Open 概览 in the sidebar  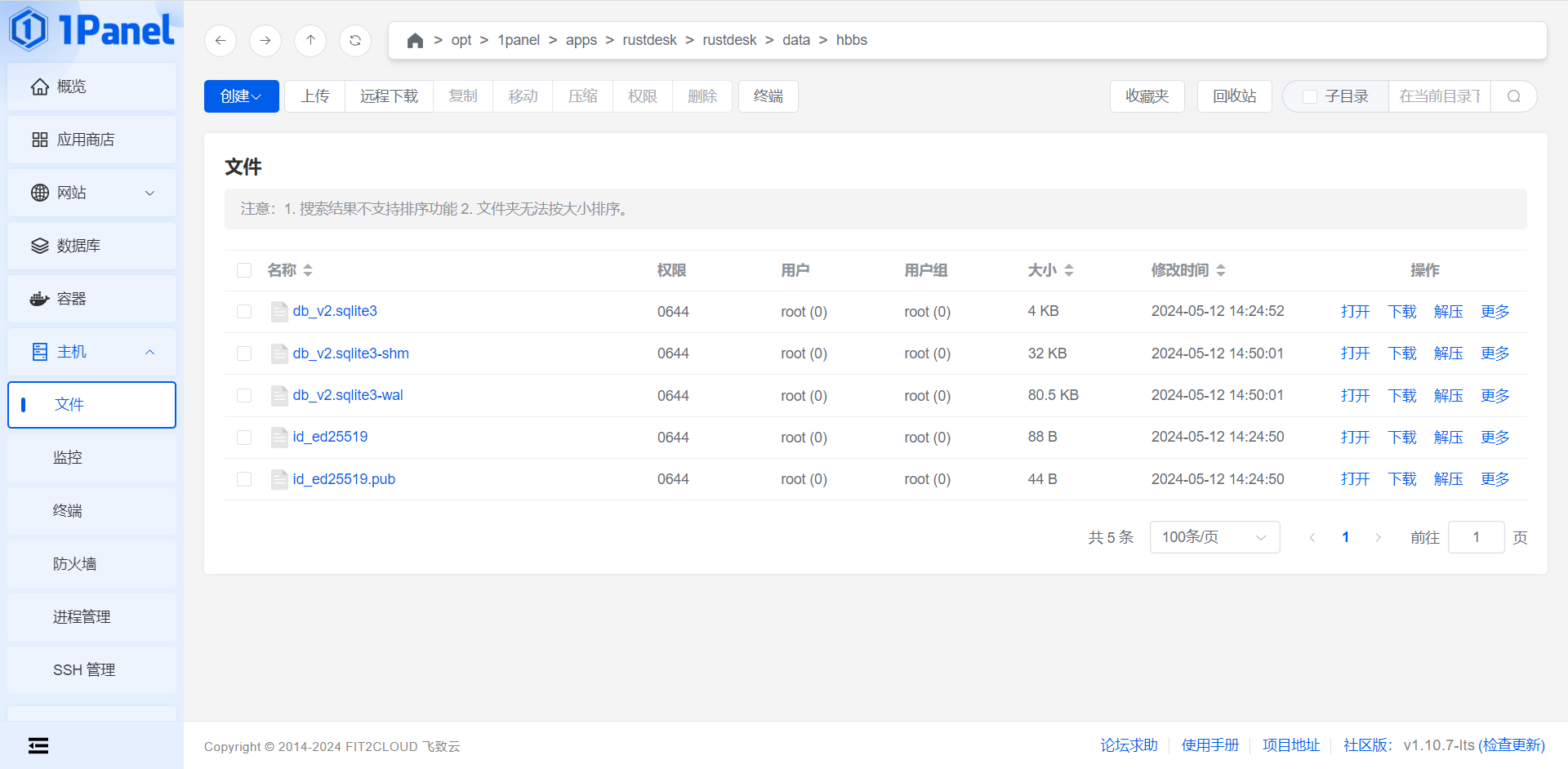(x=91, y=87)
